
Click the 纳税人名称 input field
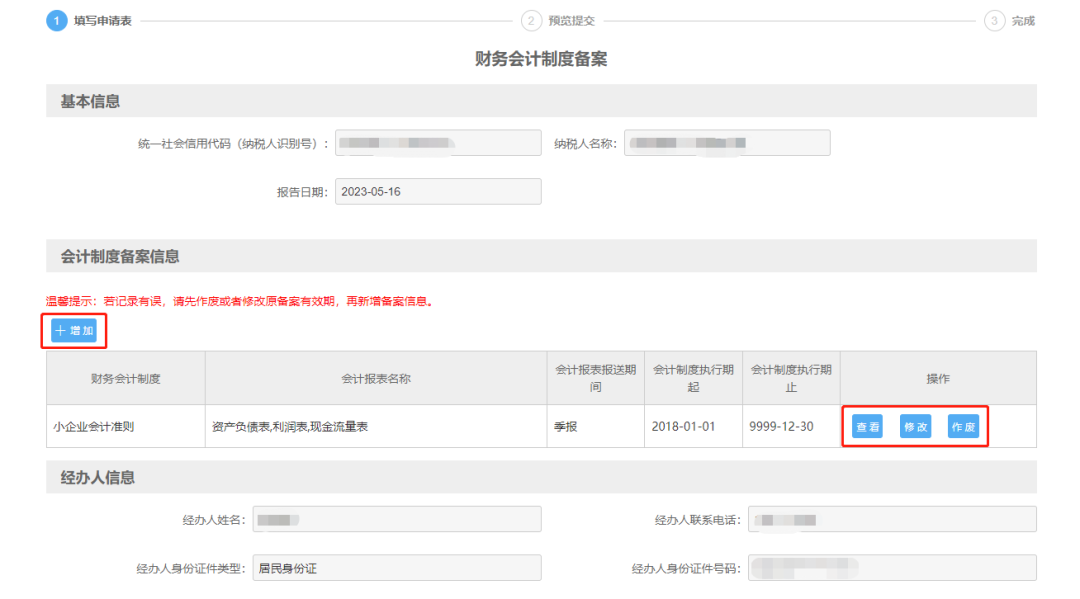tap(727, 143)
